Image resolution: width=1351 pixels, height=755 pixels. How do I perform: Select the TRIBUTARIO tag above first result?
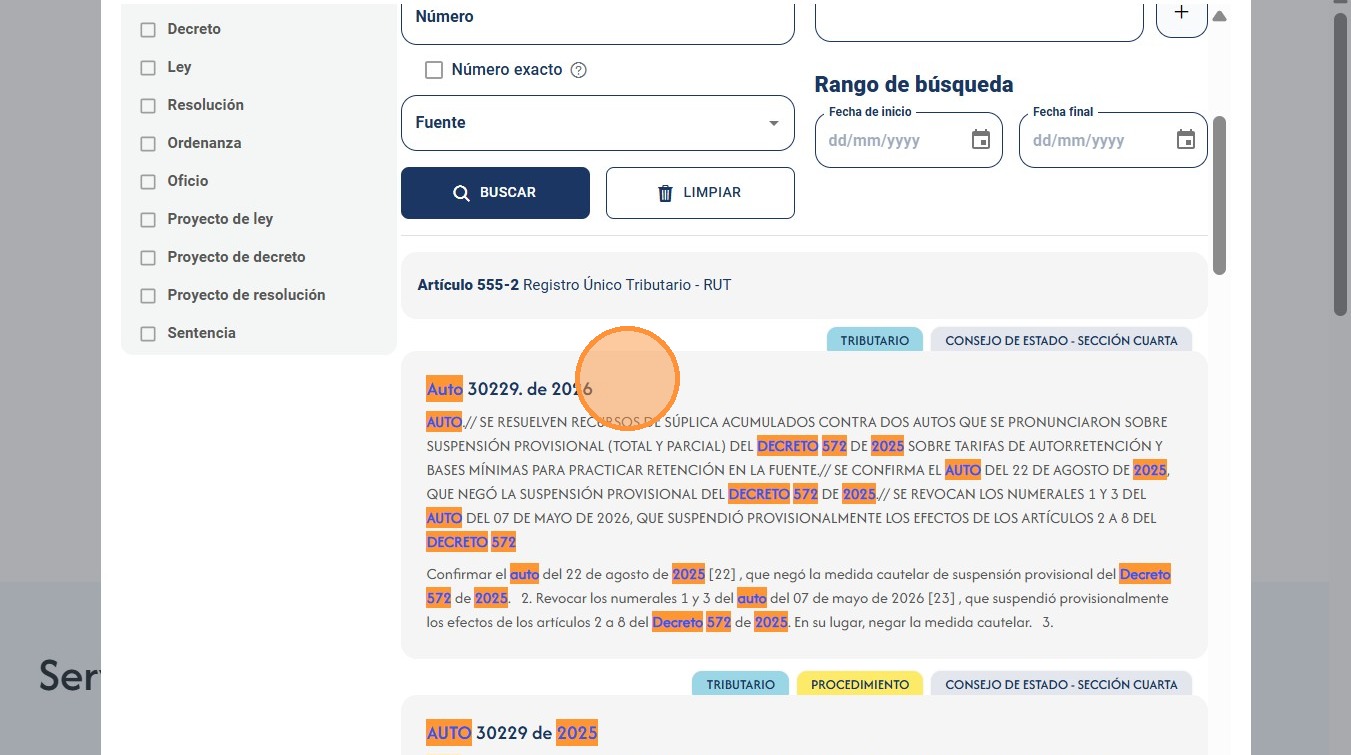click(x=874, y=340)
